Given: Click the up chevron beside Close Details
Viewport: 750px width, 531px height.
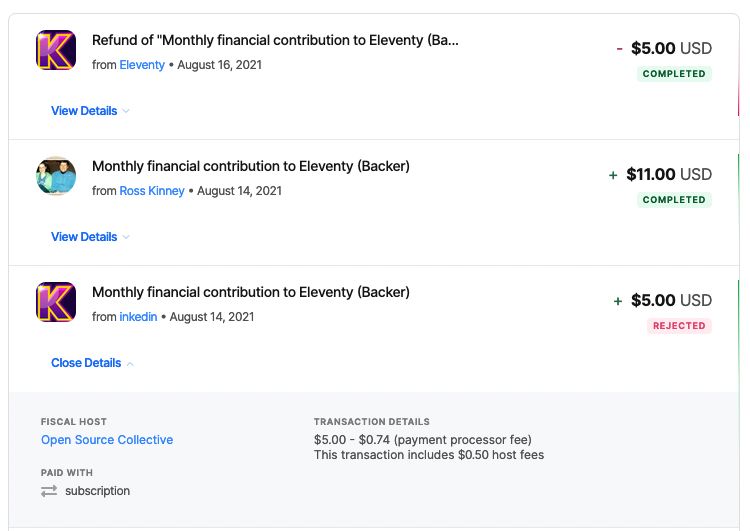Looking at the screenshot, I should click(x=130, y=364).
